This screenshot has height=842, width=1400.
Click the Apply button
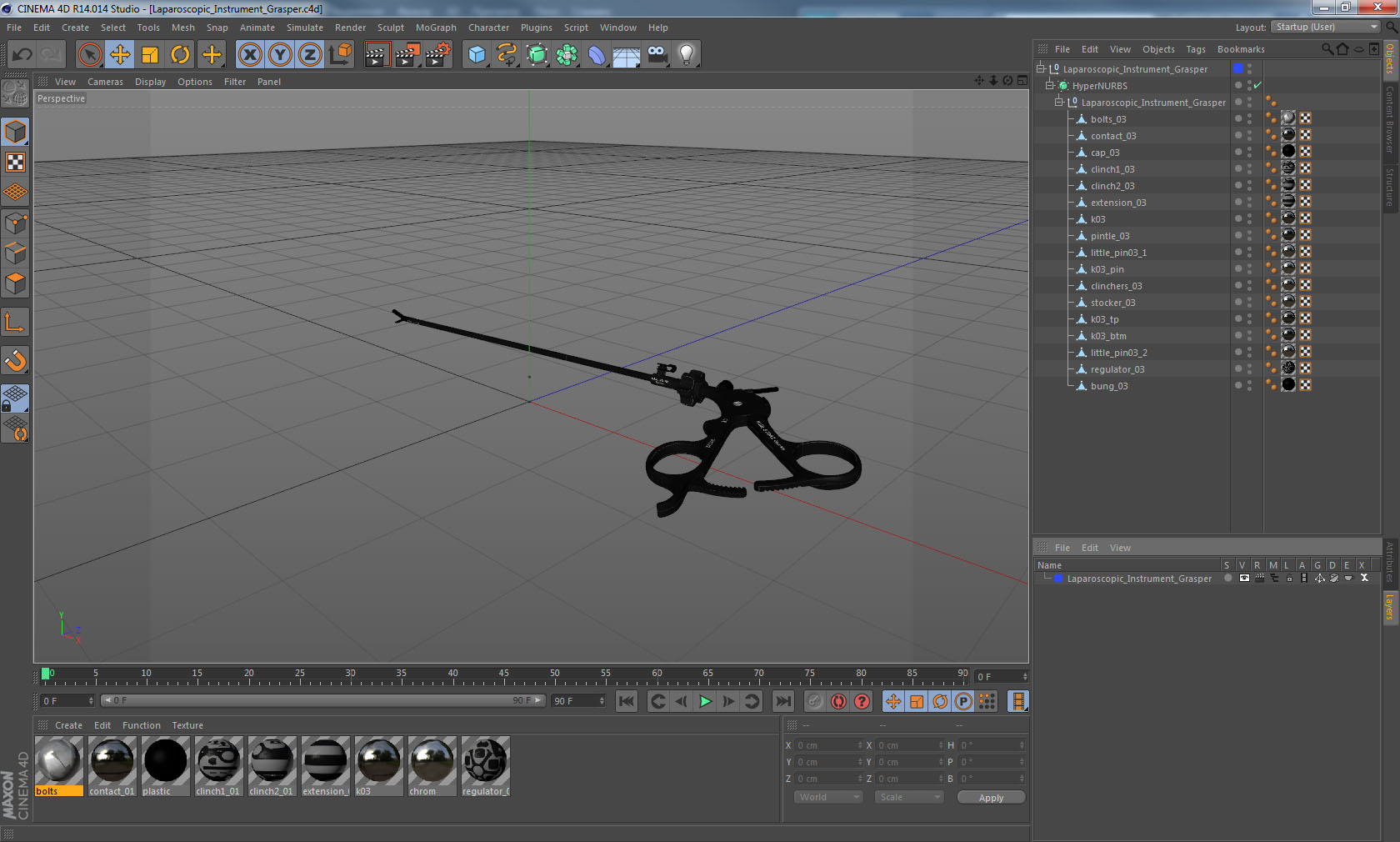click(991, 798)
